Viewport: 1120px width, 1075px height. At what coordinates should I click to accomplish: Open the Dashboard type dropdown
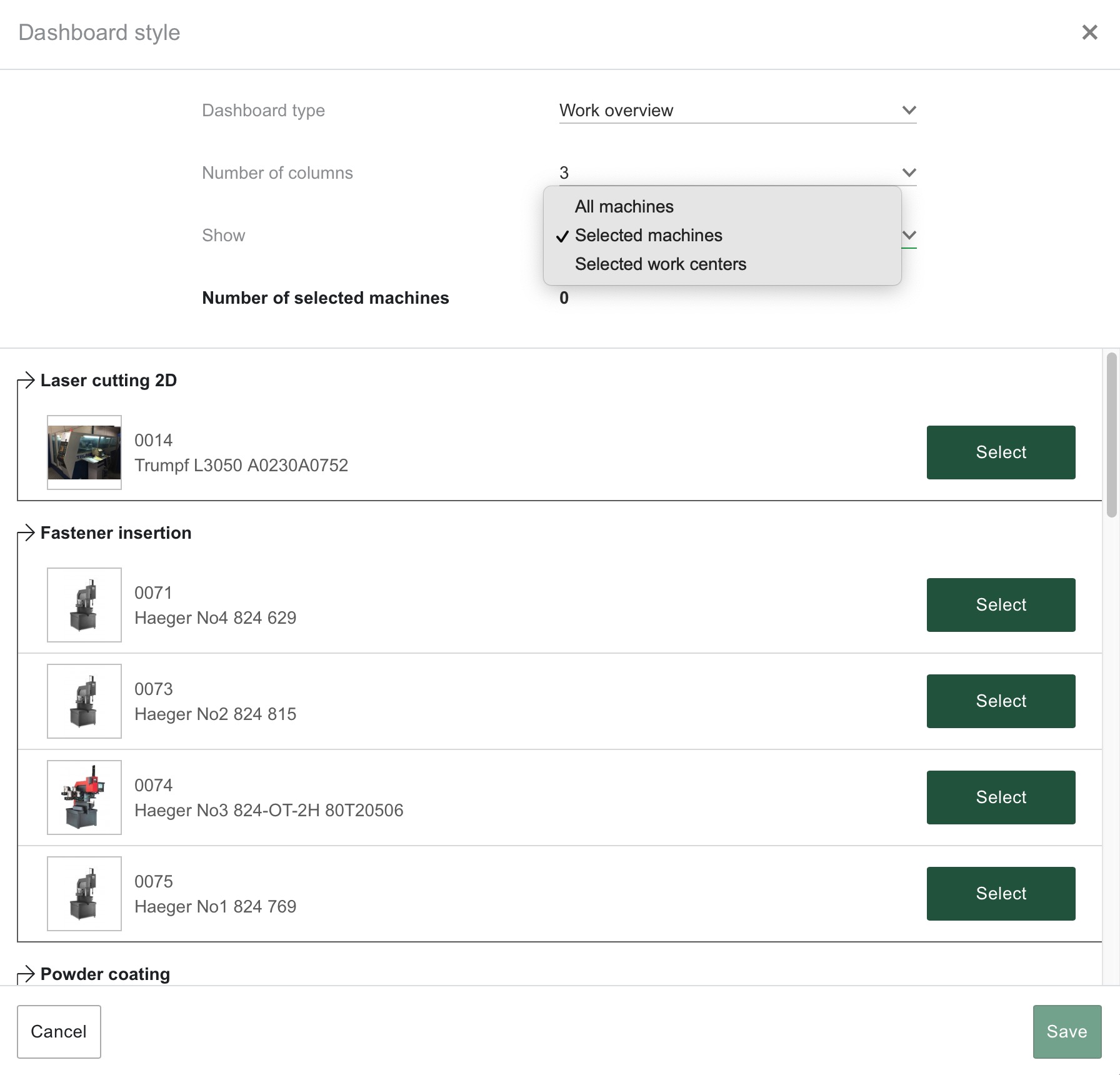[908, 109]
